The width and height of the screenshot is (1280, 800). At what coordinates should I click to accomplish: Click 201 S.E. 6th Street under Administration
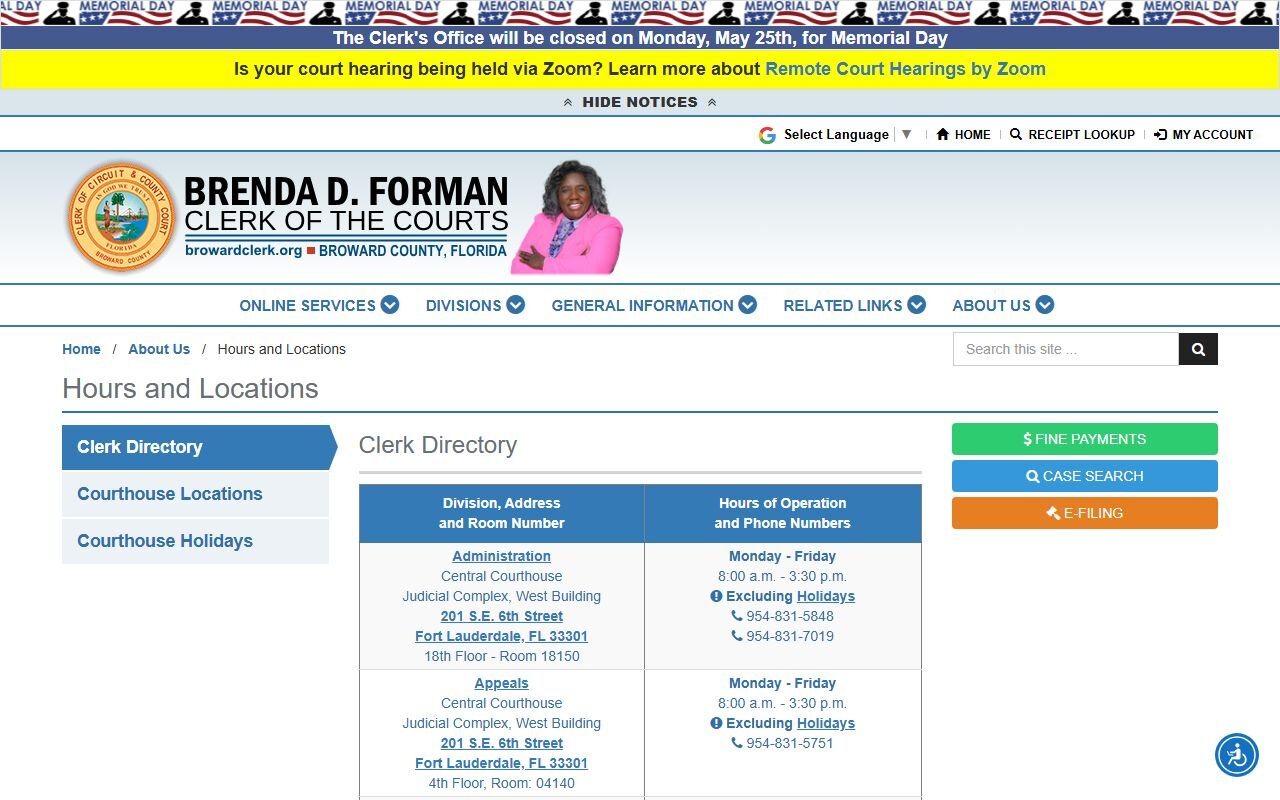(x=501, y=616)
